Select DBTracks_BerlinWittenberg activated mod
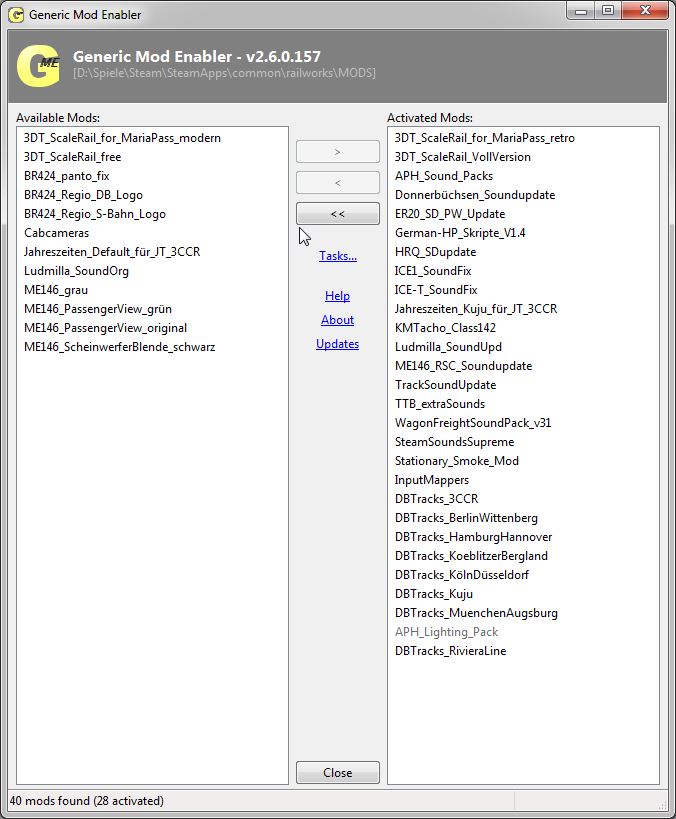Screen dimensions: 676x819 tap(466, 518)
